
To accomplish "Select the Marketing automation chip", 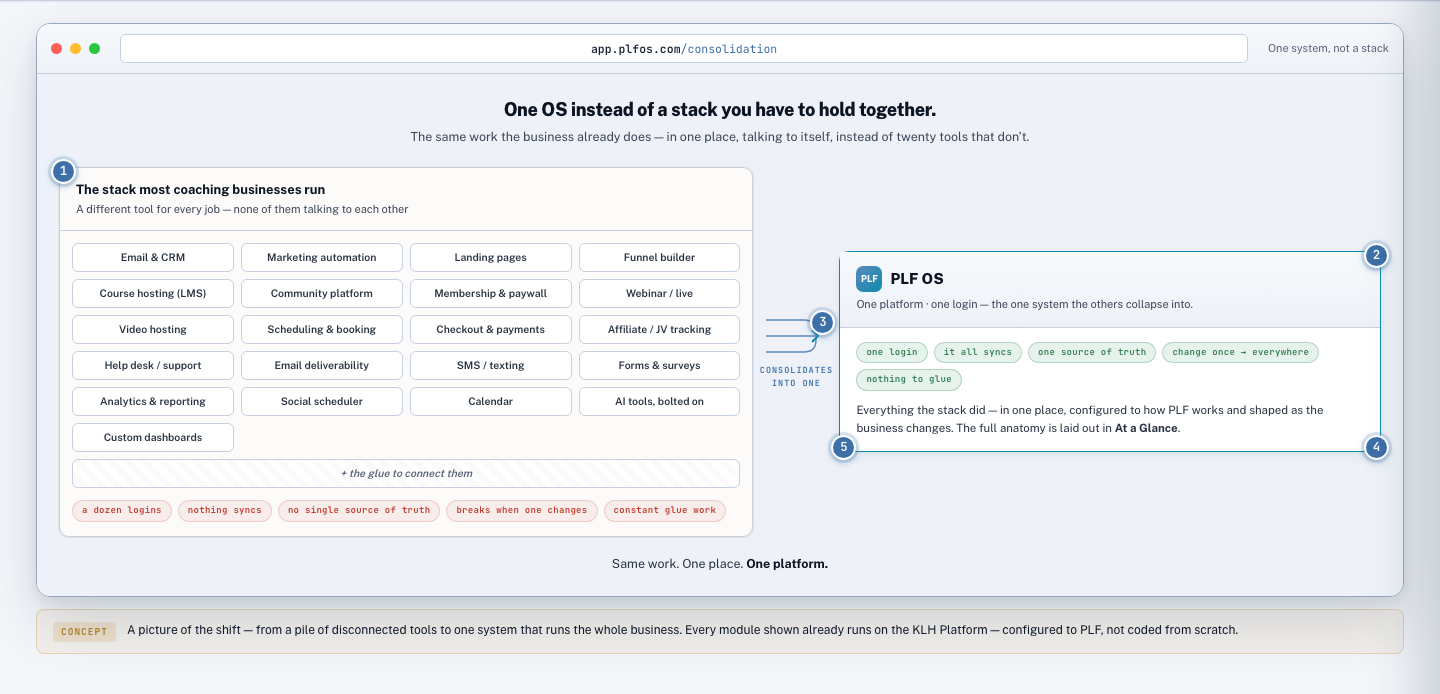I will (x=322, y=257).
